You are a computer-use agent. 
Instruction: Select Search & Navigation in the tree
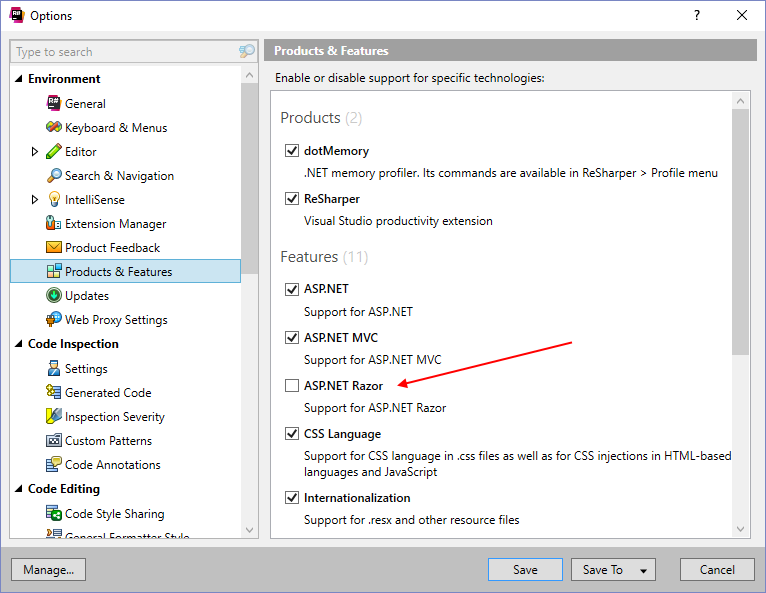[x=119, y=175]
